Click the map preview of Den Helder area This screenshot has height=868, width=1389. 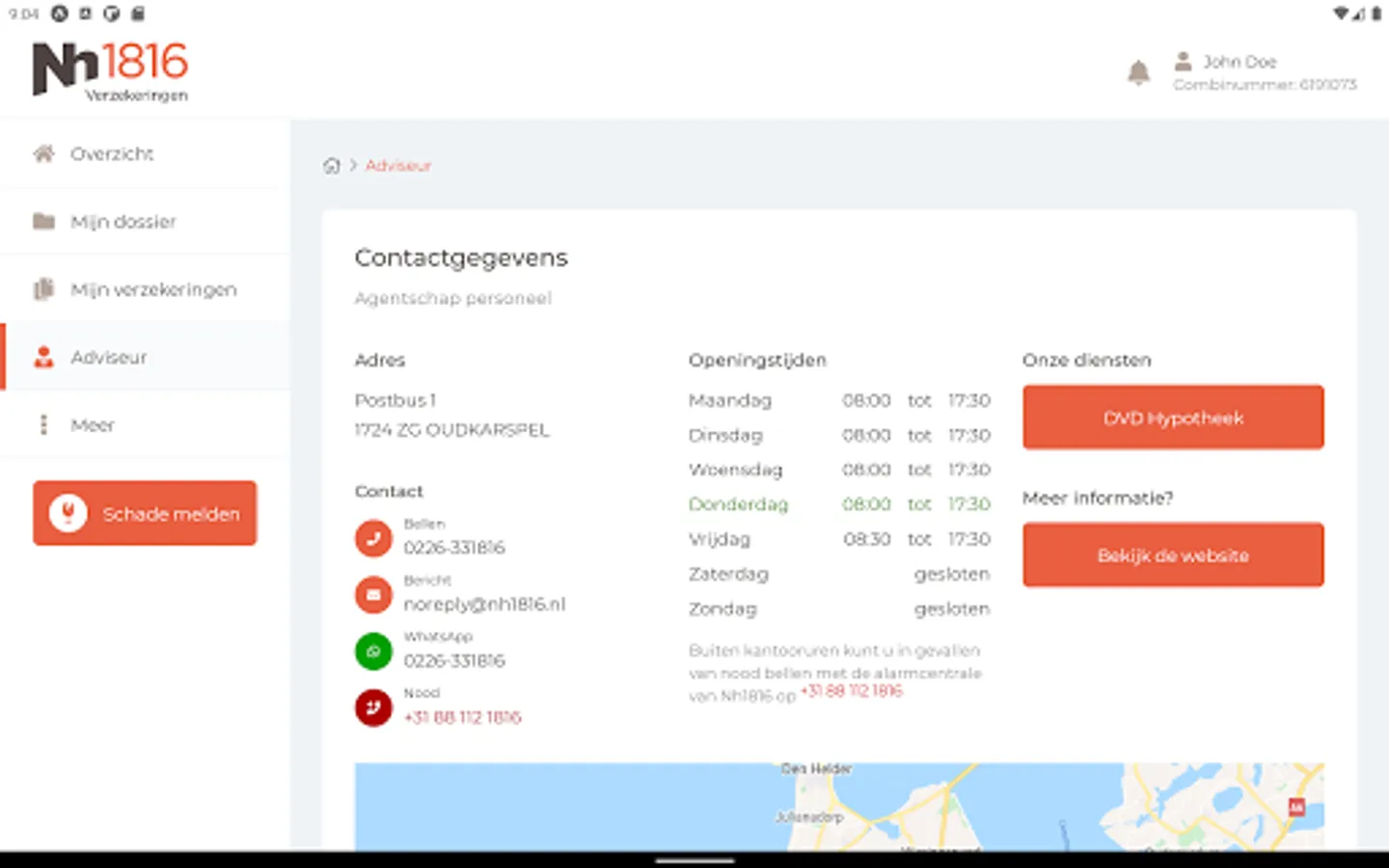[x=839, y=807]
